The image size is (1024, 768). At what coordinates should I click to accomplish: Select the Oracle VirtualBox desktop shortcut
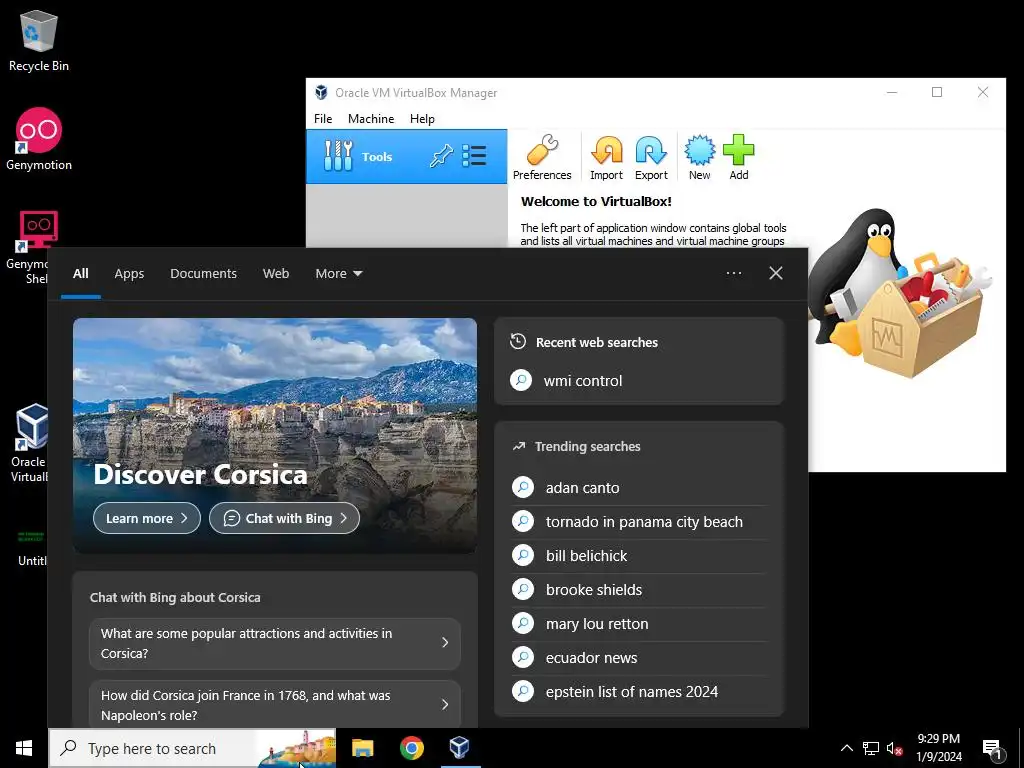click(29, 443)
